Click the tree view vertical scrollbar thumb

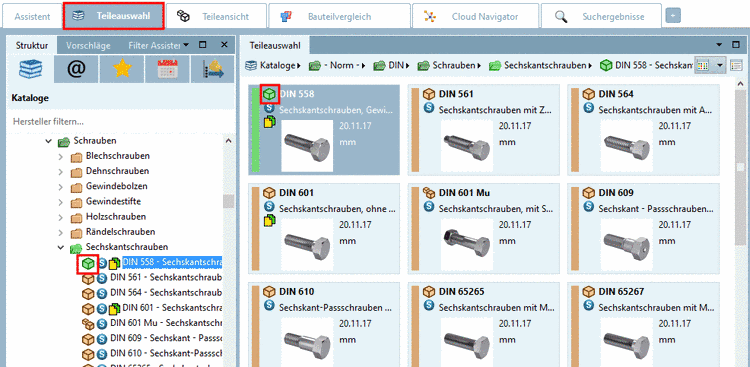click(229, 201)
